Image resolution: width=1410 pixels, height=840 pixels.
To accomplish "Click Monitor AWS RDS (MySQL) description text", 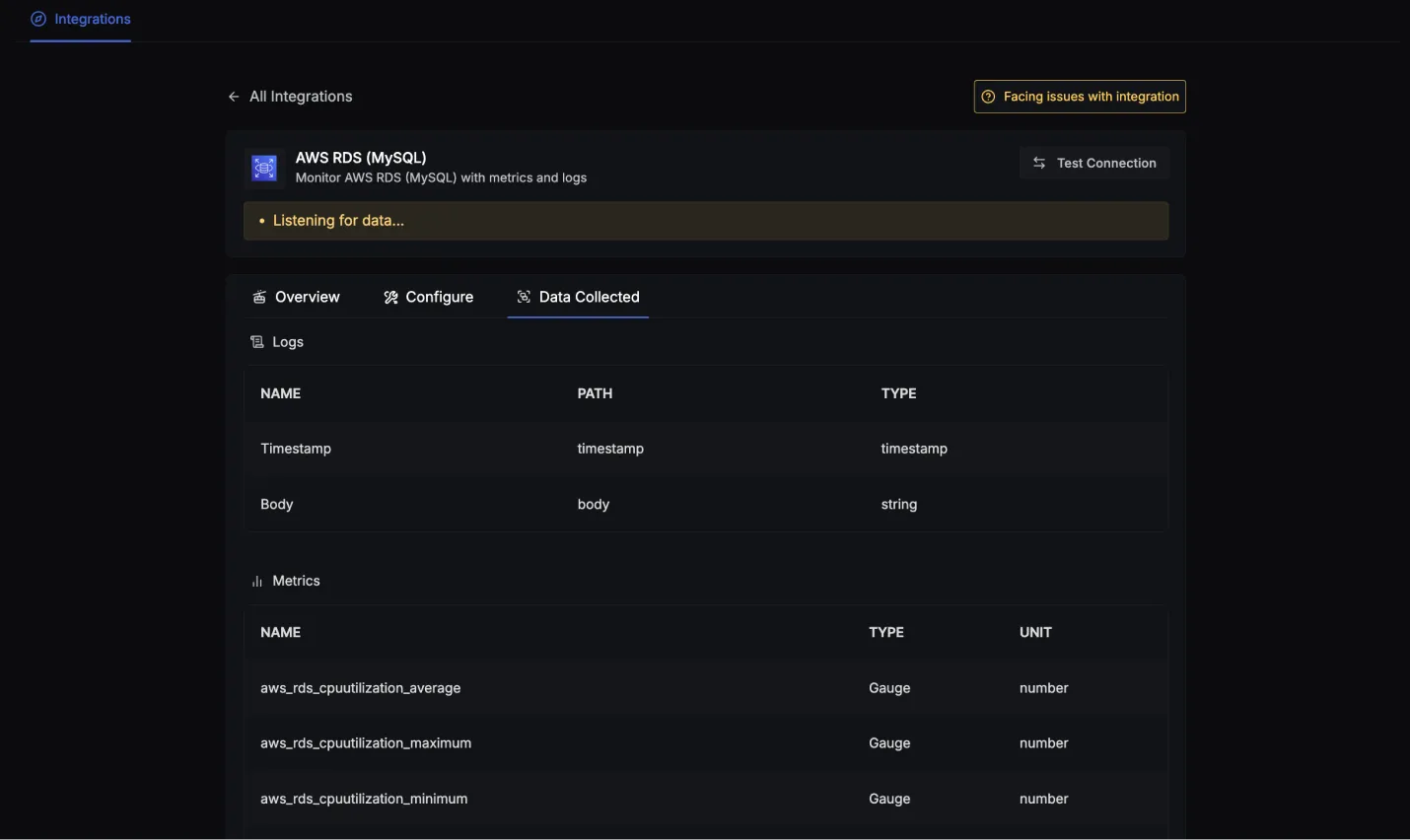I will point(441,178).
